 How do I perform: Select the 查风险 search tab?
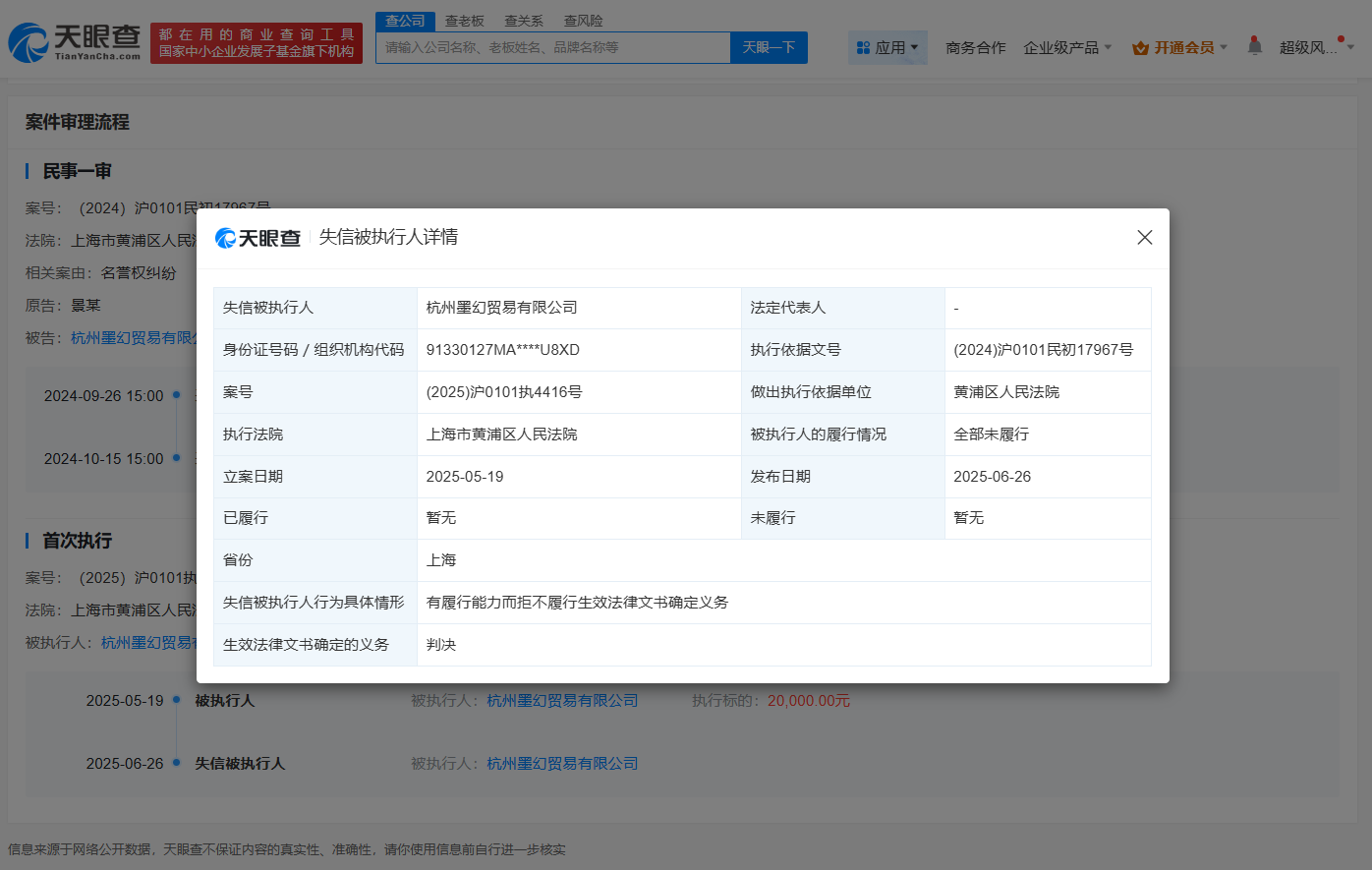coord(583,21)
